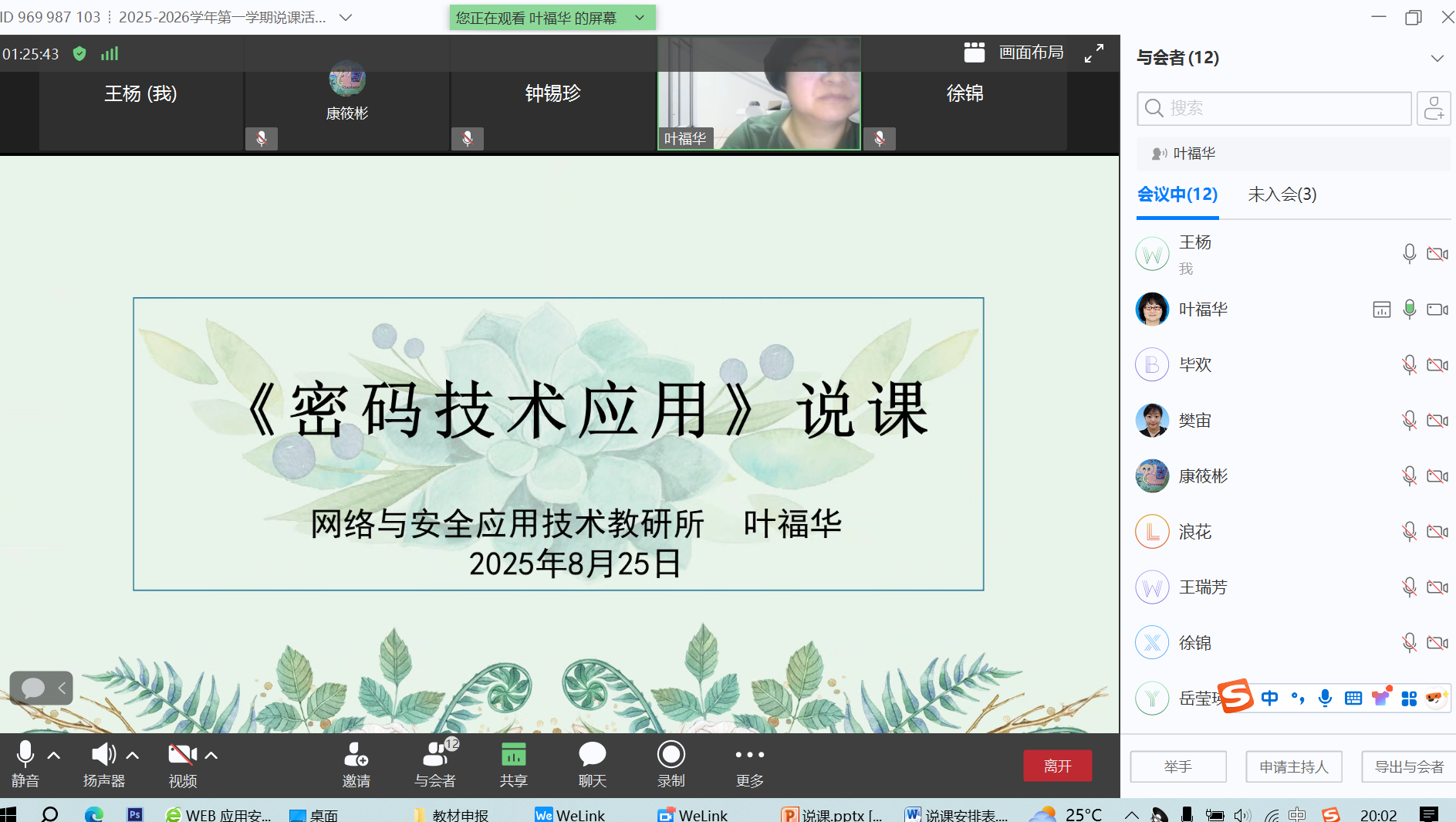Click the red 离开 leave button
The width and height of the screenshot is (1456, 822).
pyautogui.click(x=1057, y=766)
